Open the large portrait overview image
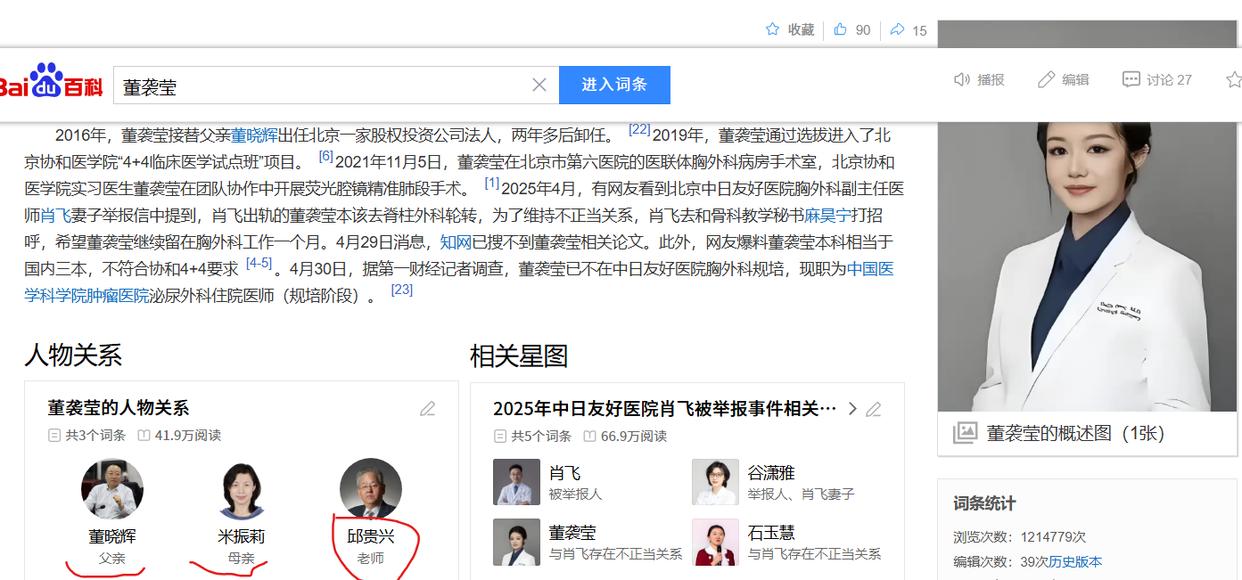The image size is (1242, 580). tap(1089, 265)
